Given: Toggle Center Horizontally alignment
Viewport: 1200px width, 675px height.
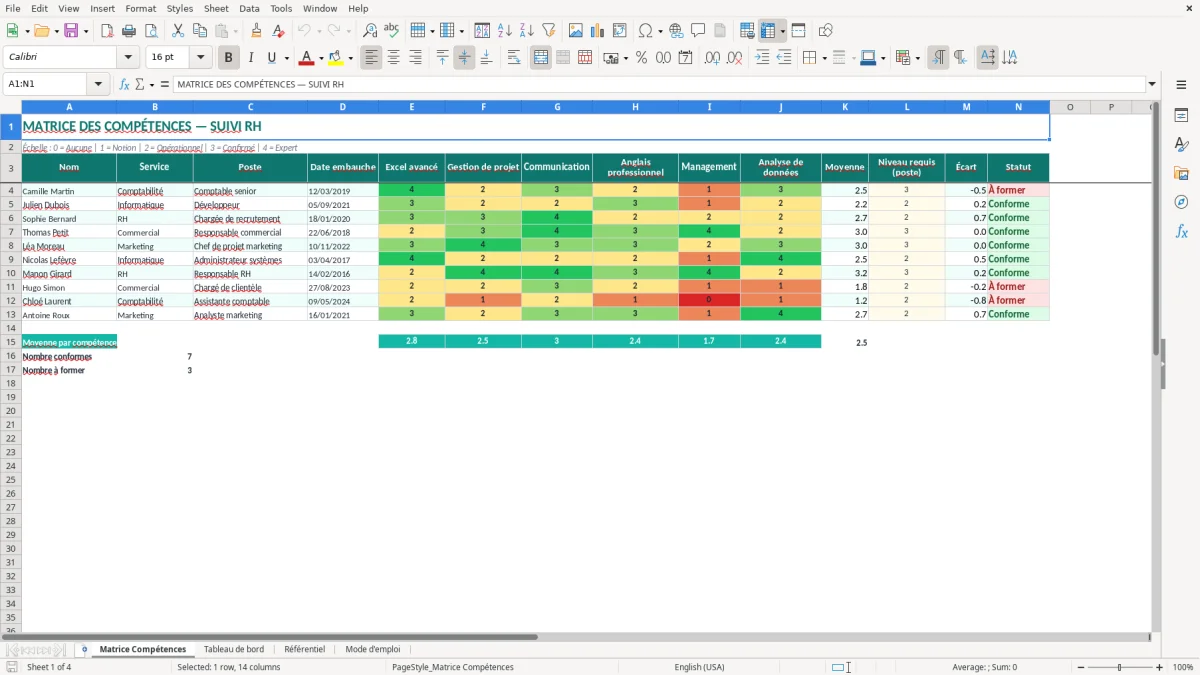Looking at the screenshot, I should (x=393, y=58).
